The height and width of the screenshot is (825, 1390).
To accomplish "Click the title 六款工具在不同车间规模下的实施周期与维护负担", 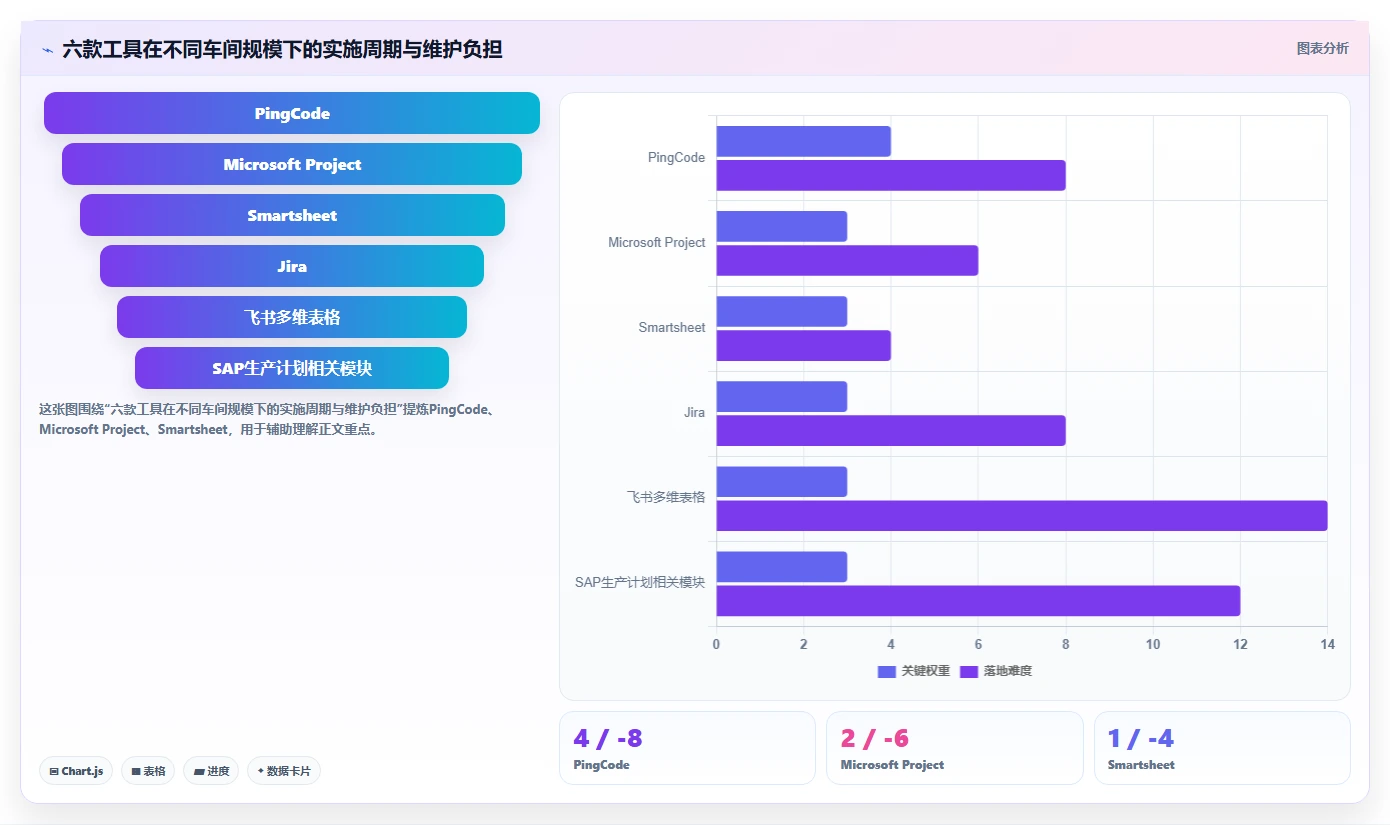I will click(282, 49).
